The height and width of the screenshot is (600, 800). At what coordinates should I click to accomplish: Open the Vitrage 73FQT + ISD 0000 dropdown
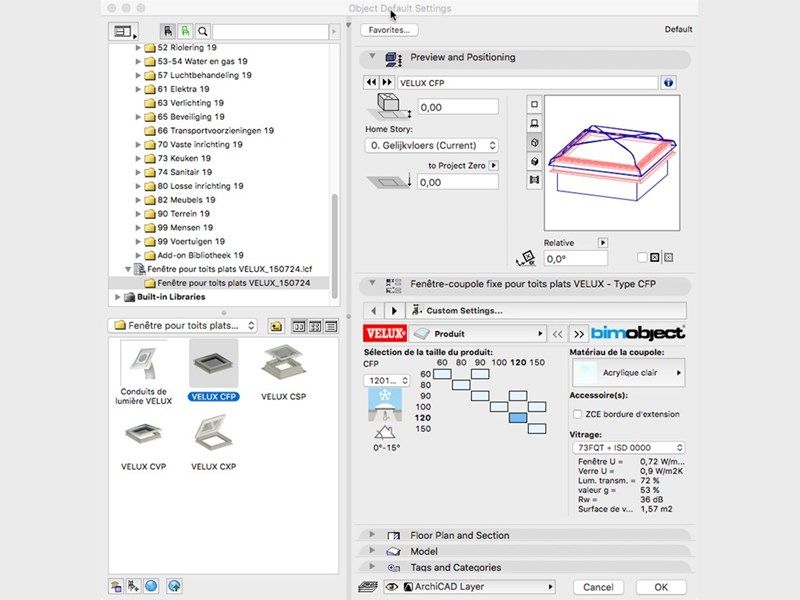tap(627, 448)
